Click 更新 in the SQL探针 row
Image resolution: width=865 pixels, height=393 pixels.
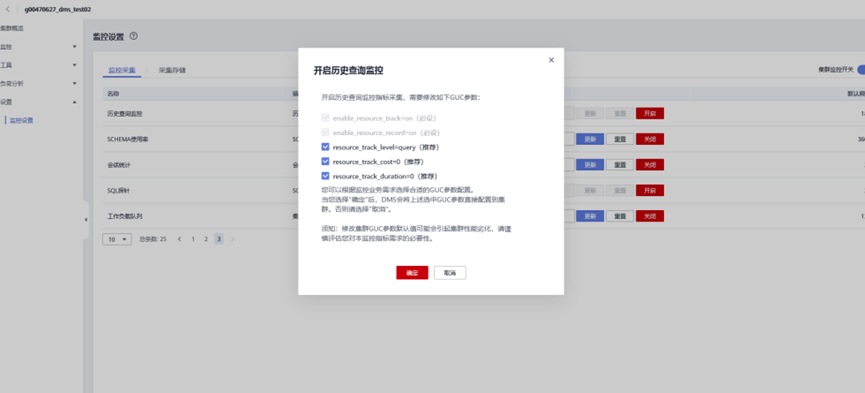[590, 190]
